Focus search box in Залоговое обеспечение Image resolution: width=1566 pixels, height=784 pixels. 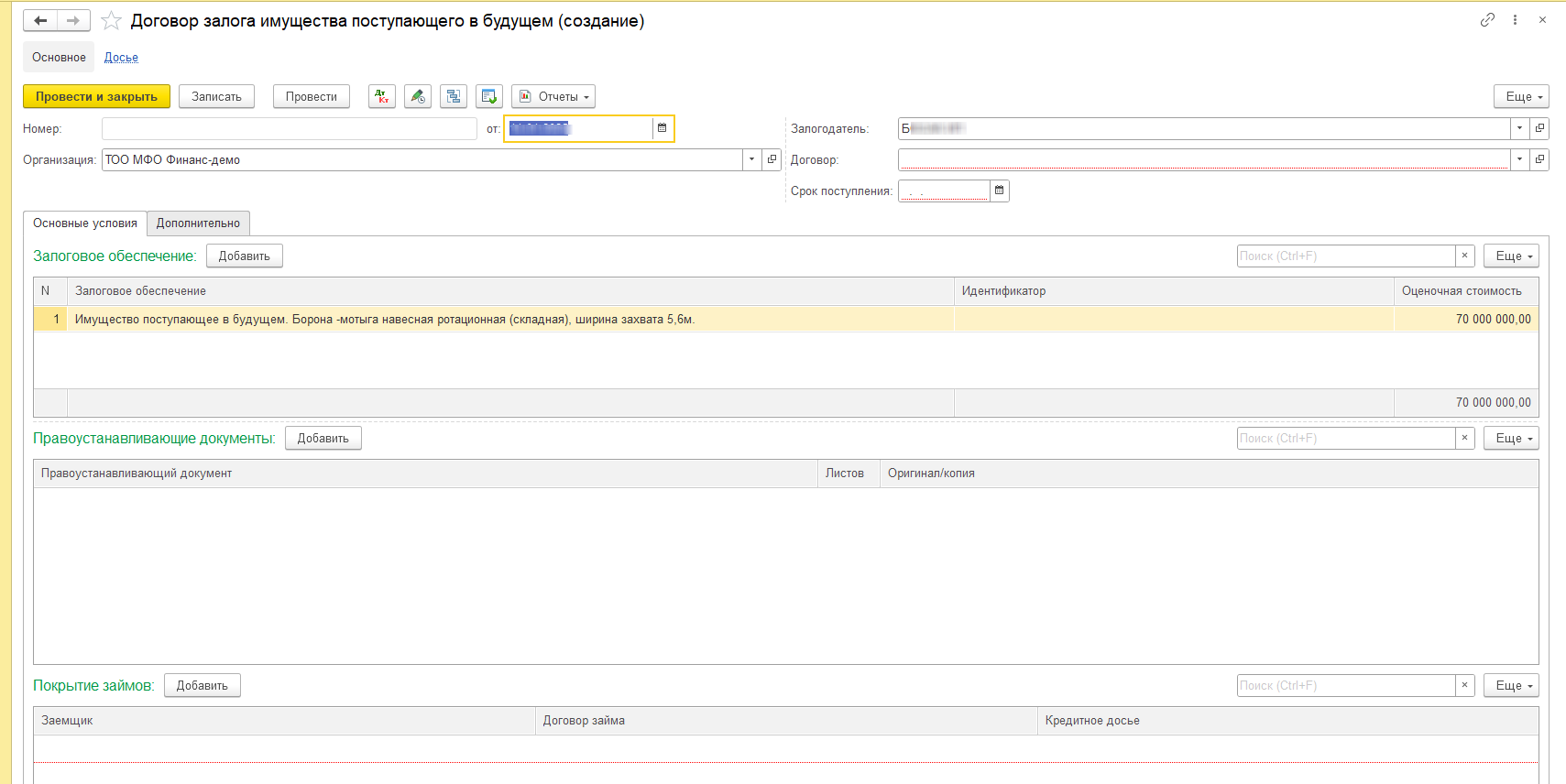[1346, 256]
